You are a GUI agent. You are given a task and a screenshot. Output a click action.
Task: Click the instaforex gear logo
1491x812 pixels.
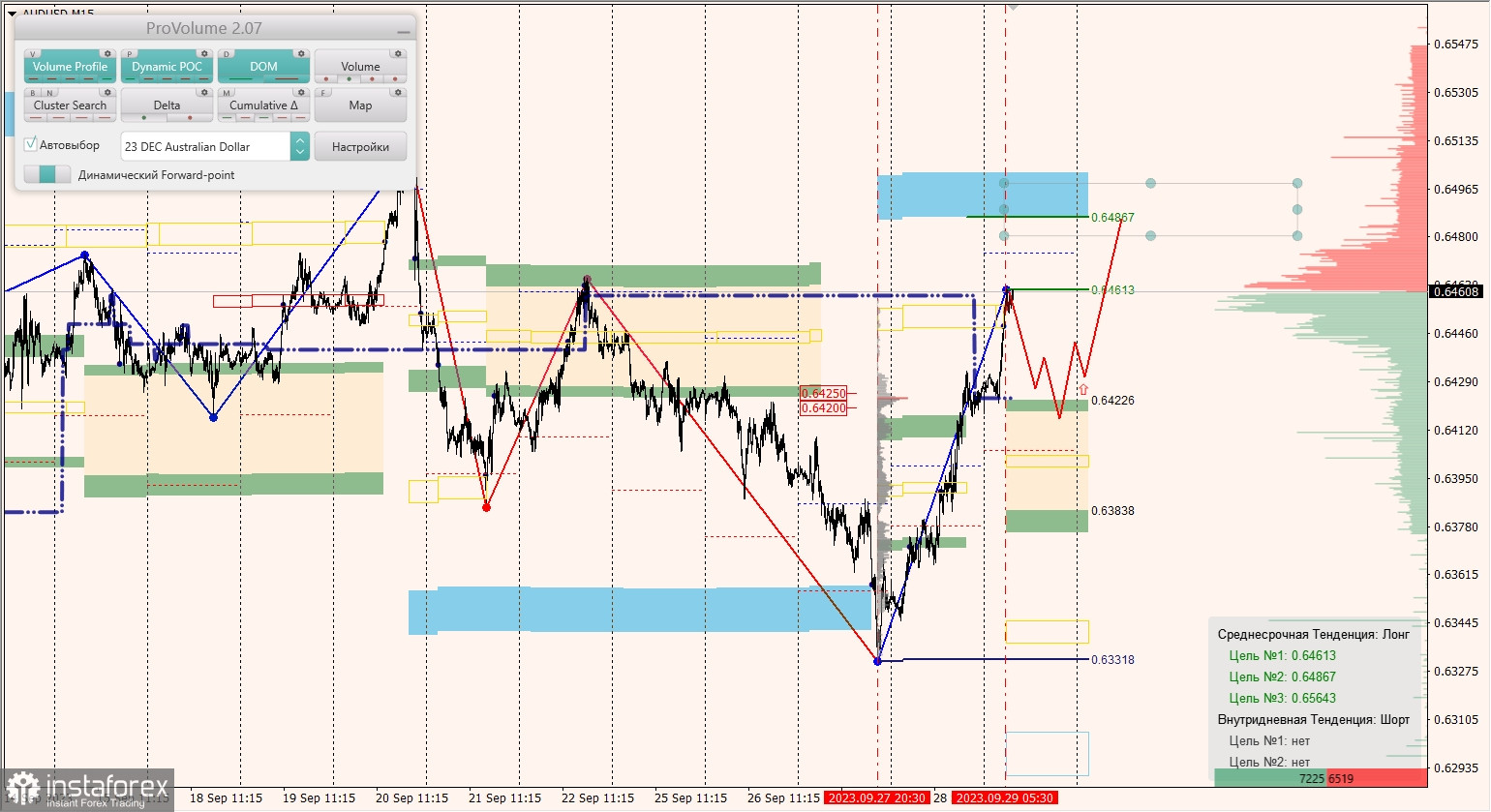point(22,788)
